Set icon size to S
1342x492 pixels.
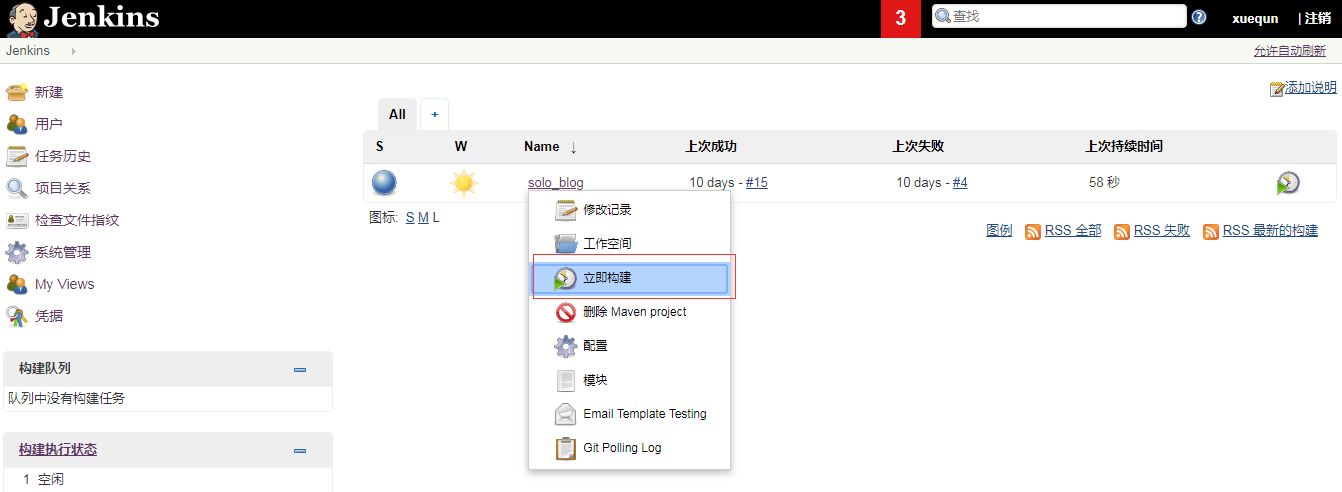[410, 218]
